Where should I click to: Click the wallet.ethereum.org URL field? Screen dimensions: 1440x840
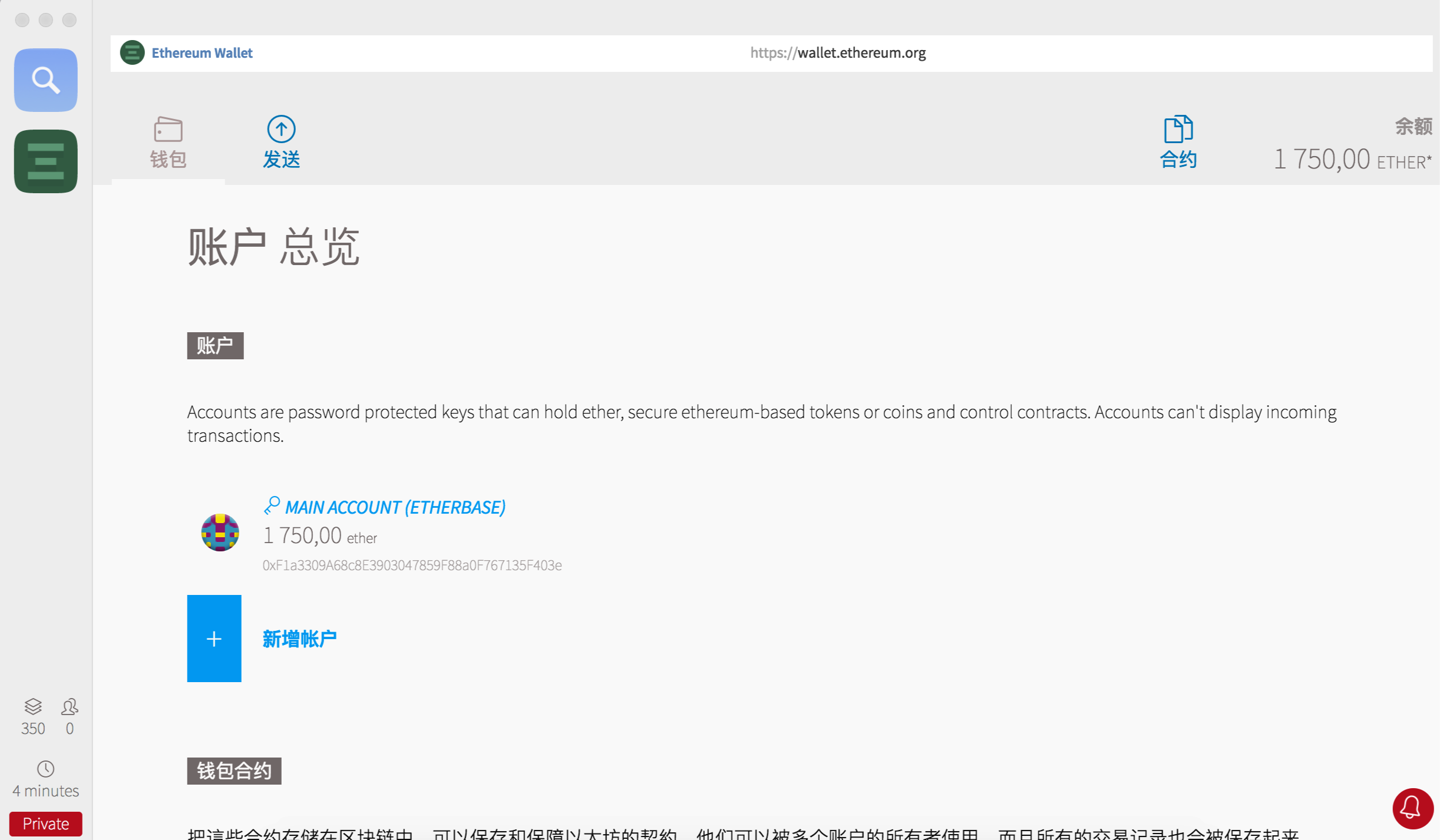pos(837,53)
